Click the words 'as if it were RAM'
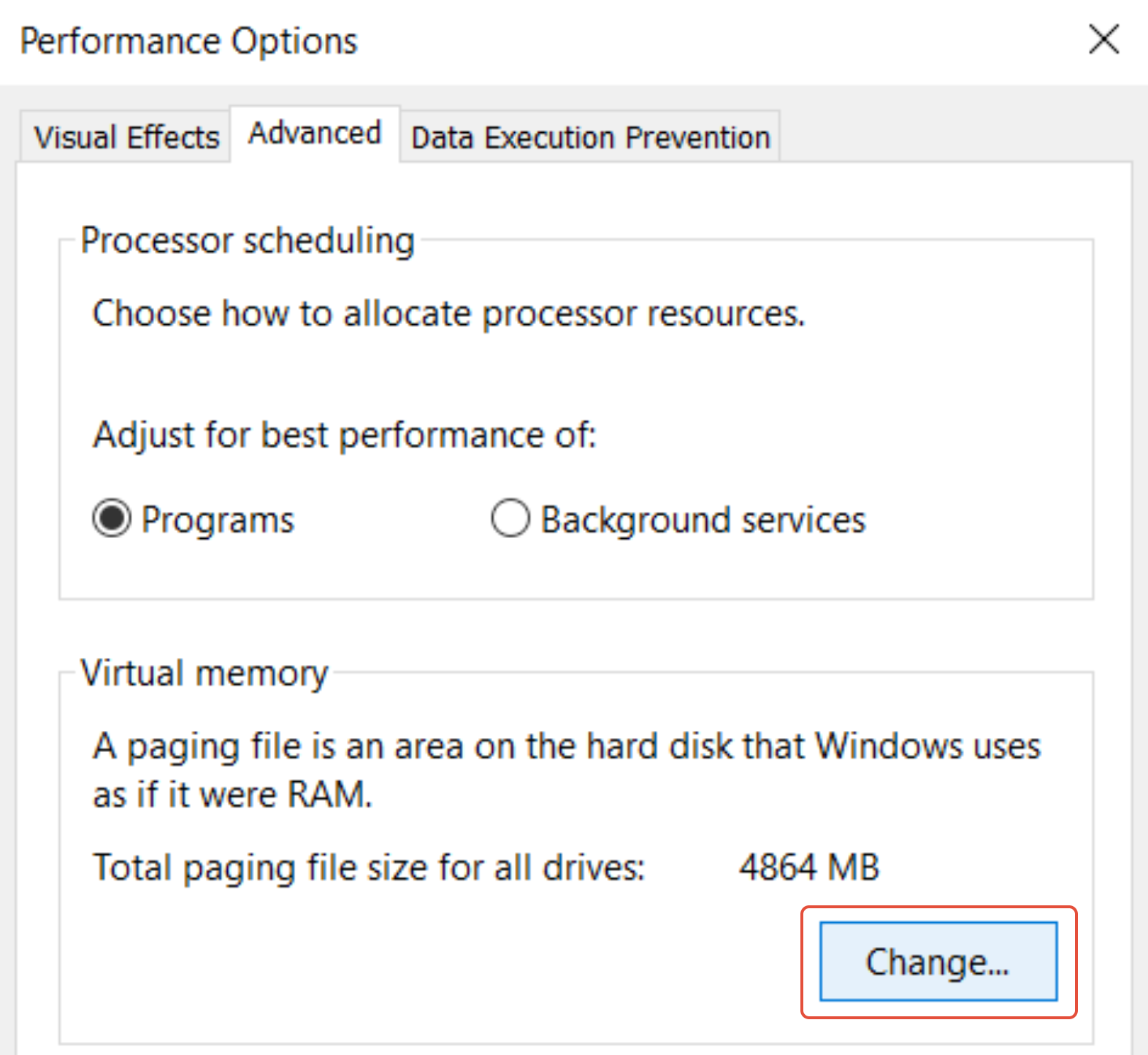The width and height of the screenshot is (1148, 1055). coord(232,794)
